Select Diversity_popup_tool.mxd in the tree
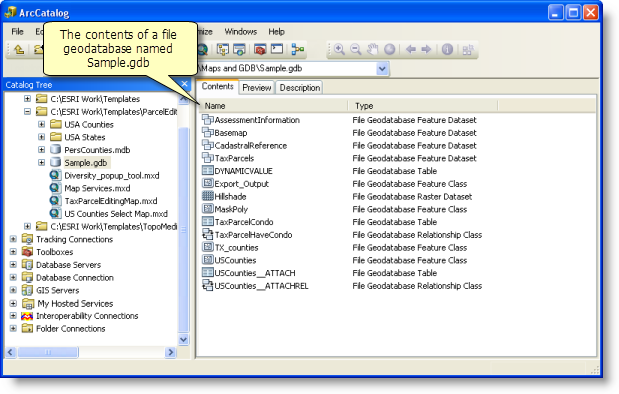The width and height of the screenshot is (619, 394). coord(112,176)
